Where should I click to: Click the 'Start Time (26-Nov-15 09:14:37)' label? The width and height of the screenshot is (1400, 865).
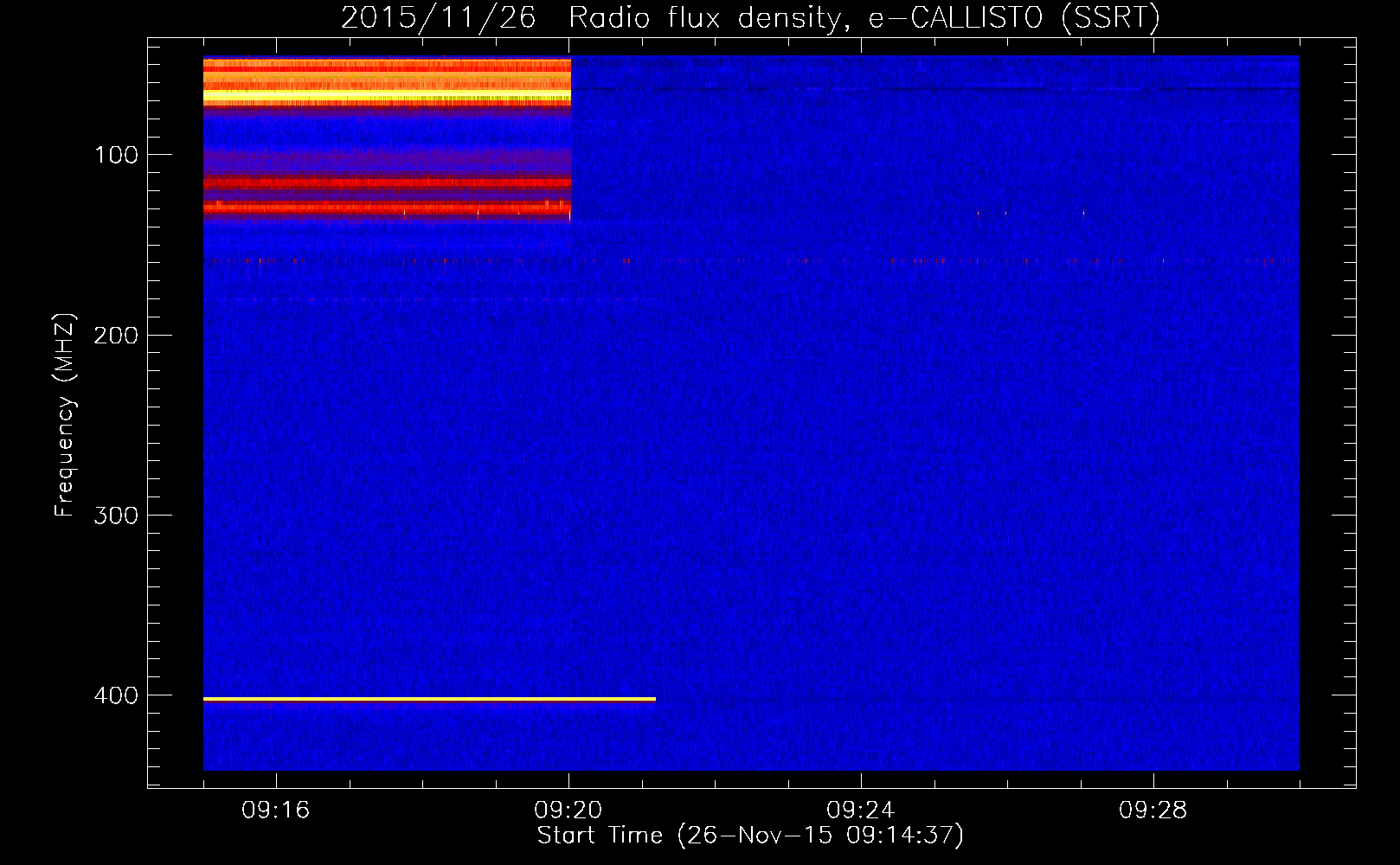click(750, 836)
